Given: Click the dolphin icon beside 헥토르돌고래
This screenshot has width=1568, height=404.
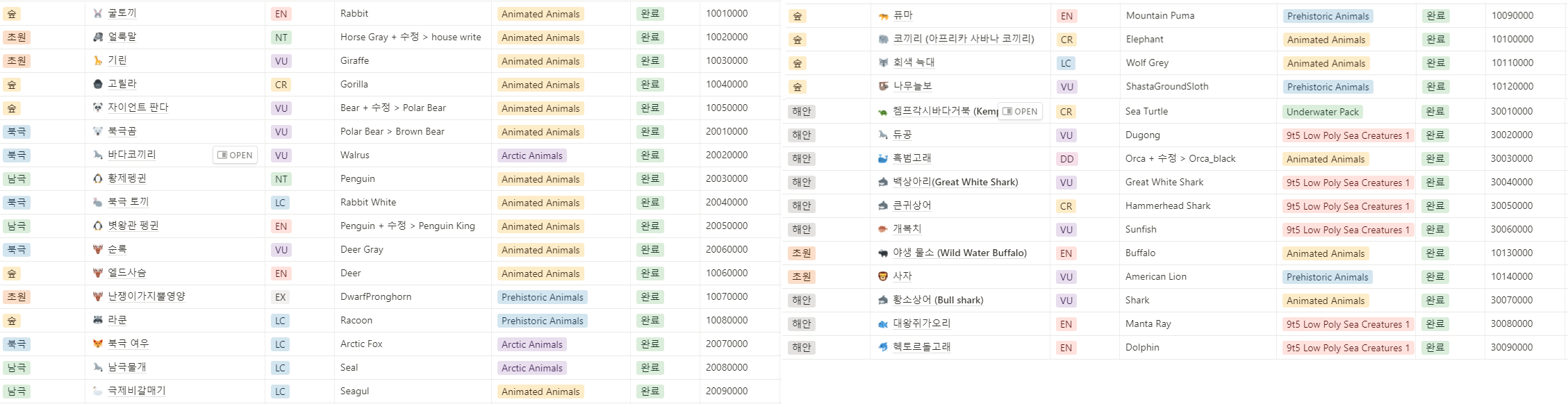Looking at the screenshot, I should (883, 347).
